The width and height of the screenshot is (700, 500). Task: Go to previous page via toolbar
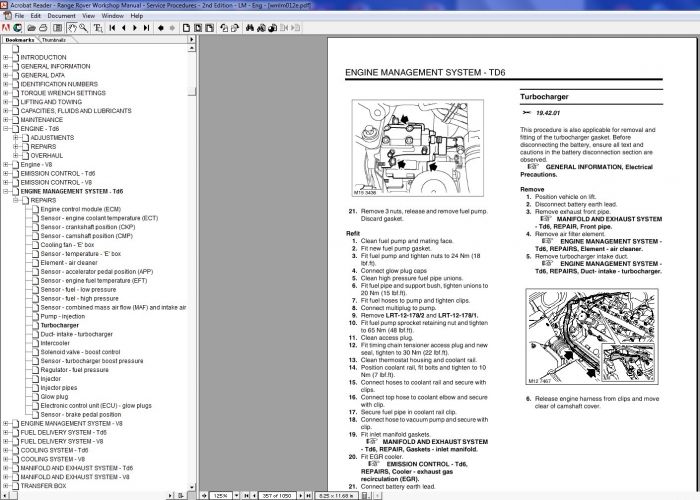[124, 28]
